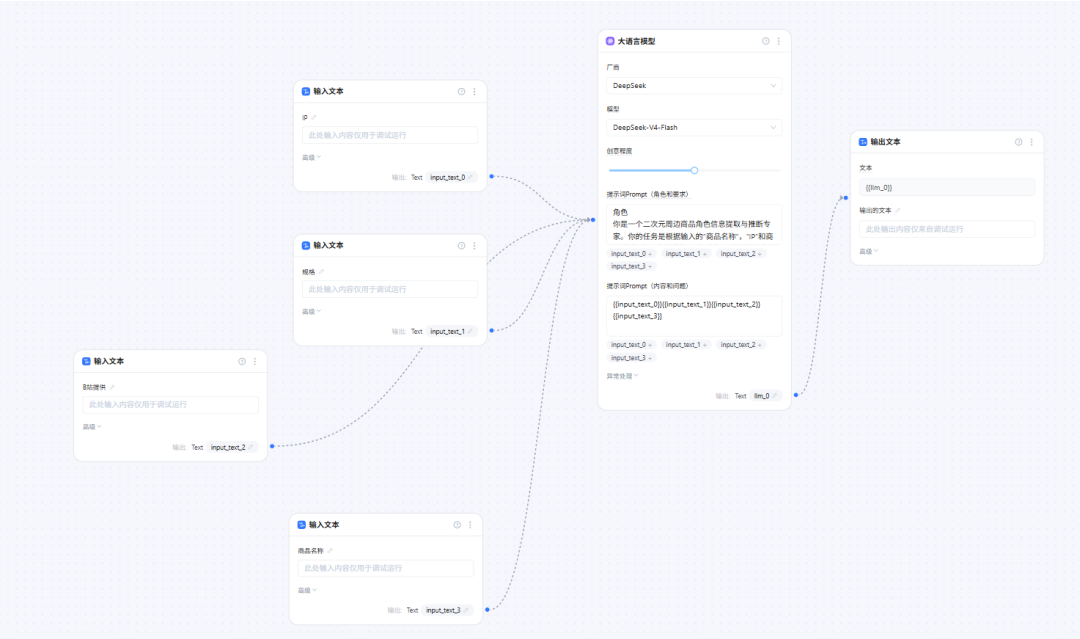Edit the 规格 label using its pencil icon
The height and width of the screenshot is (639, 1080).
pyautogui.click(x=321, y=272)
